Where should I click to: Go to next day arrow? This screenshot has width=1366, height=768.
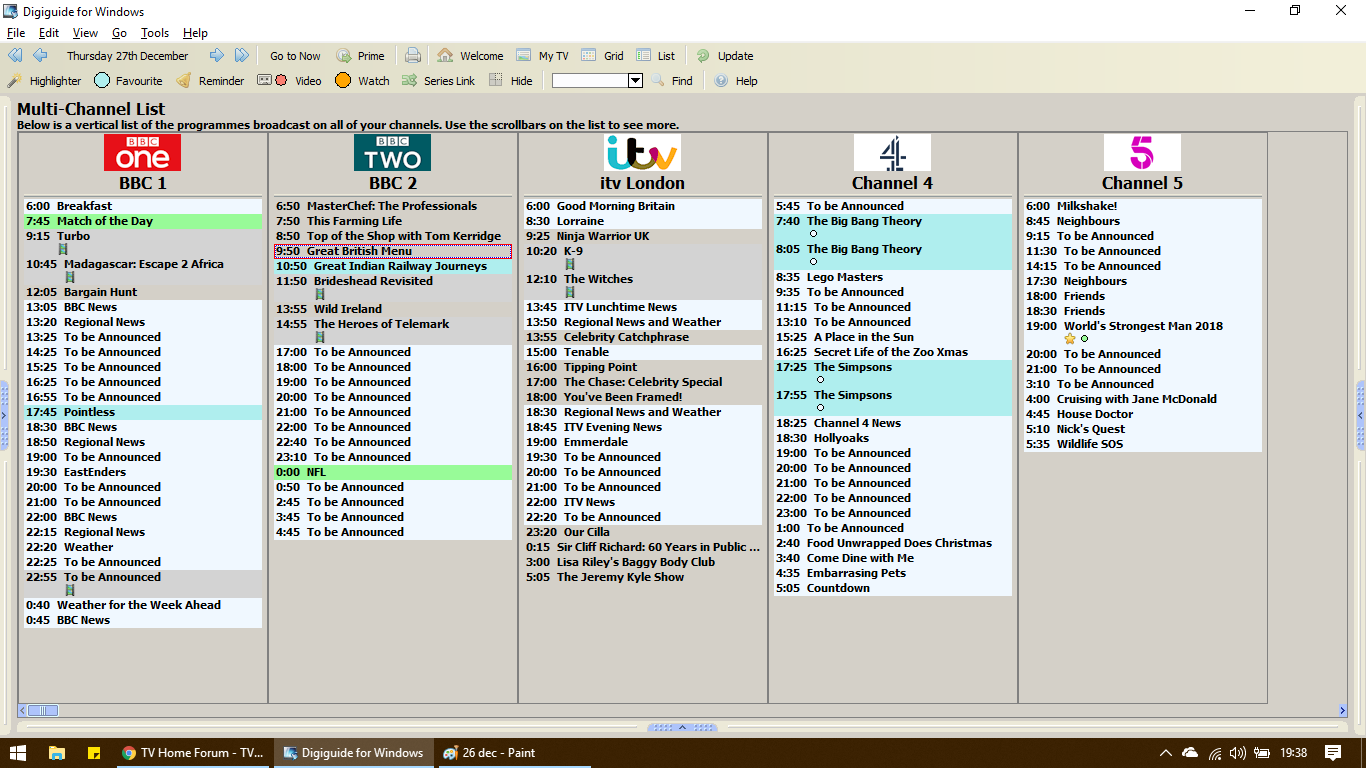(217, 56)
